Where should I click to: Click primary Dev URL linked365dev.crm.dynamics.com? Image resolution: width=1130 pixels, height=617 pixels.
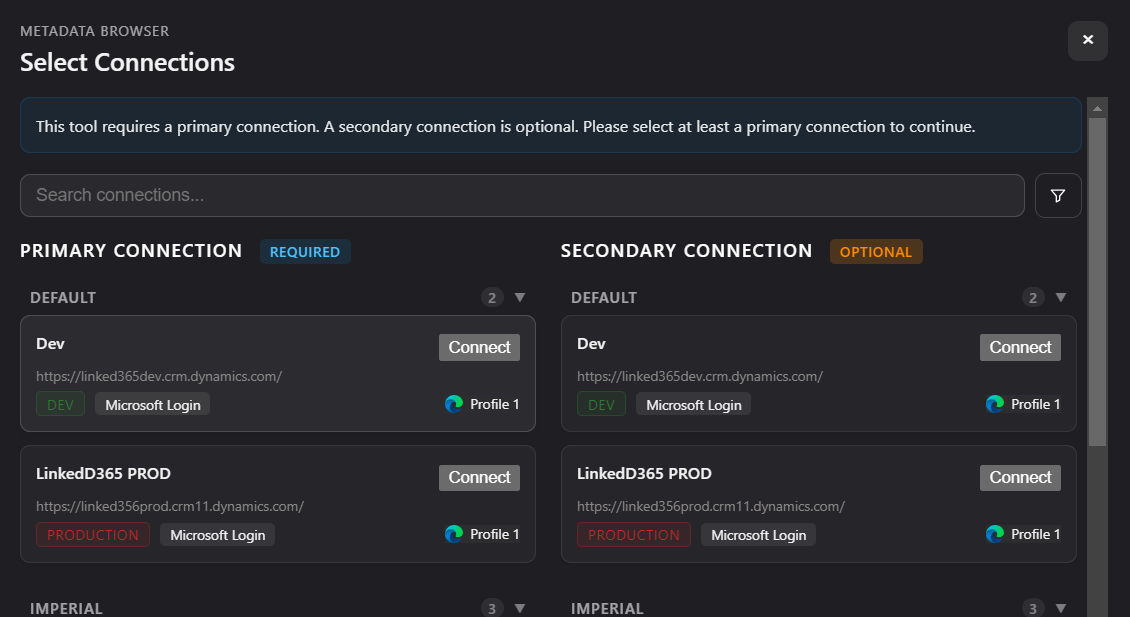coord(159,376)
